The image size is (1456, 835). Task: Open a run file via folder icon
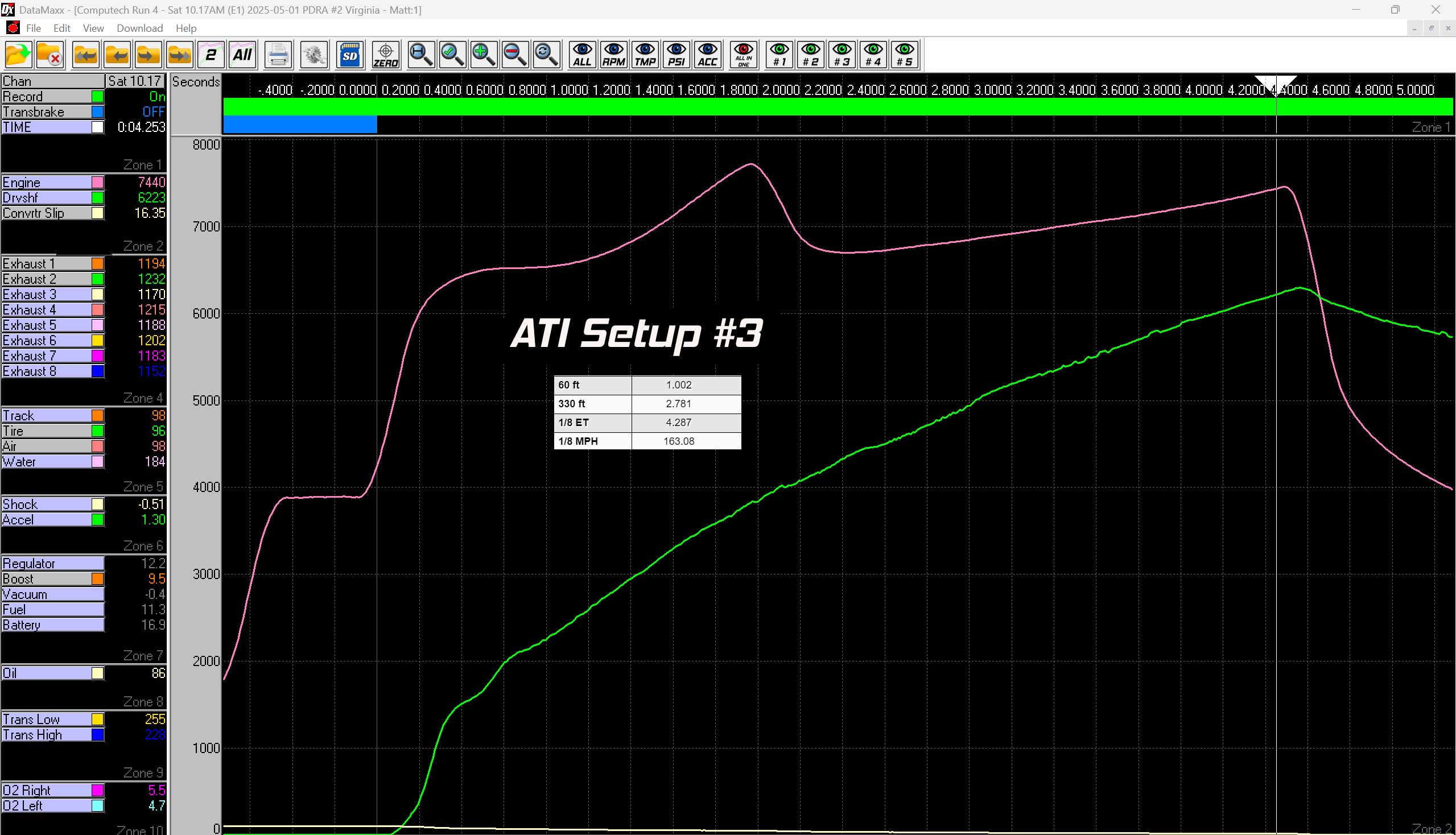click(18, 55)
